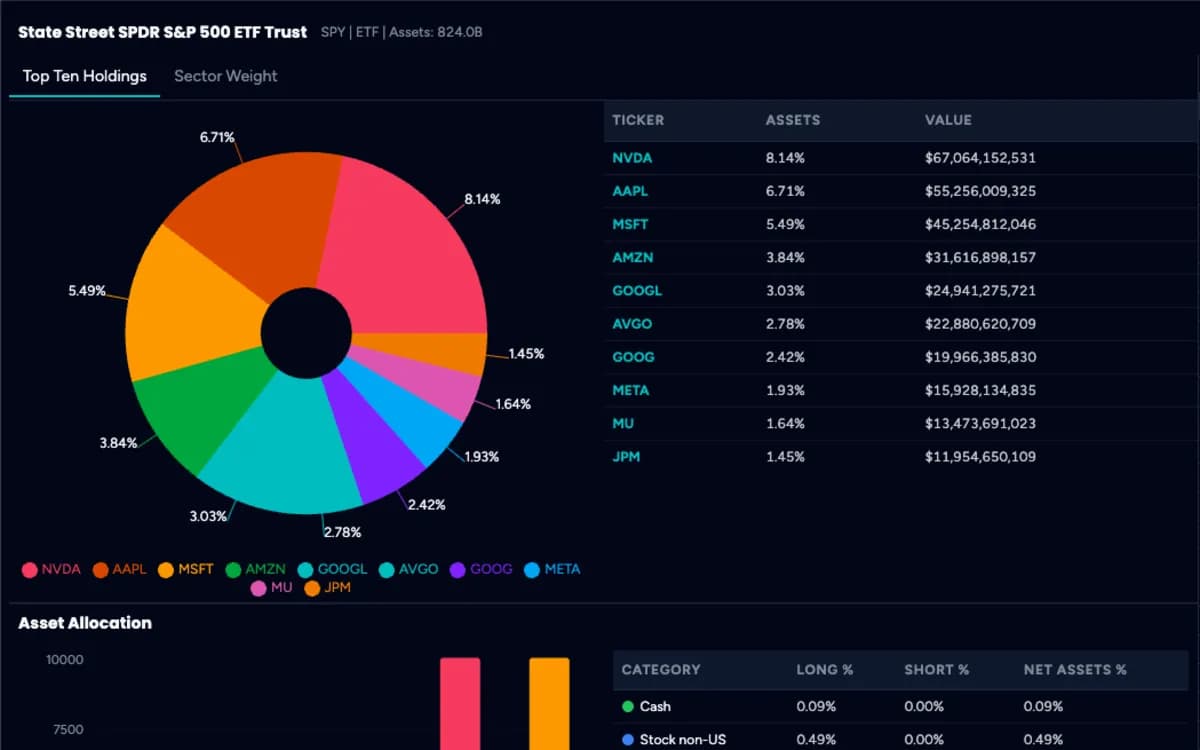
Task: Open GOOG ticker link in table
Action: click(x=634, y=357)
